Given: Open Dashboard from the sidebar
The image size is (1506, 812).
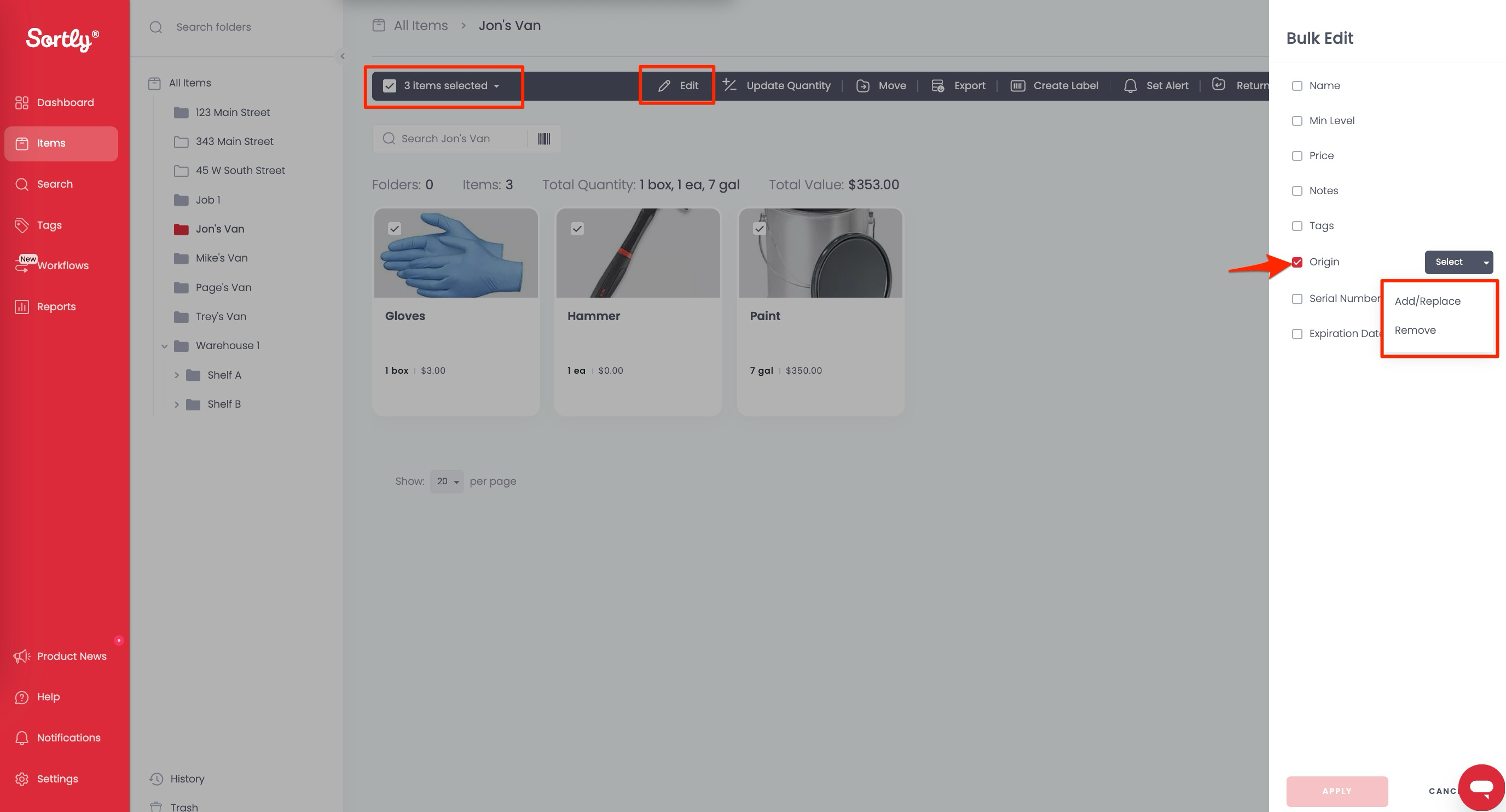Looking at the screenshot, I should tap(65, 103).
